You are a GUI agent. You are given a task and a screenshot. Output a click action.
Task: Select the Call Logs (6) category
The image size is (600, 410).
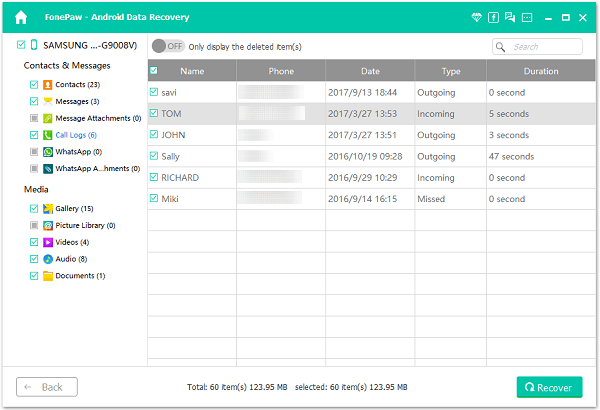click(x=76, y=135)
